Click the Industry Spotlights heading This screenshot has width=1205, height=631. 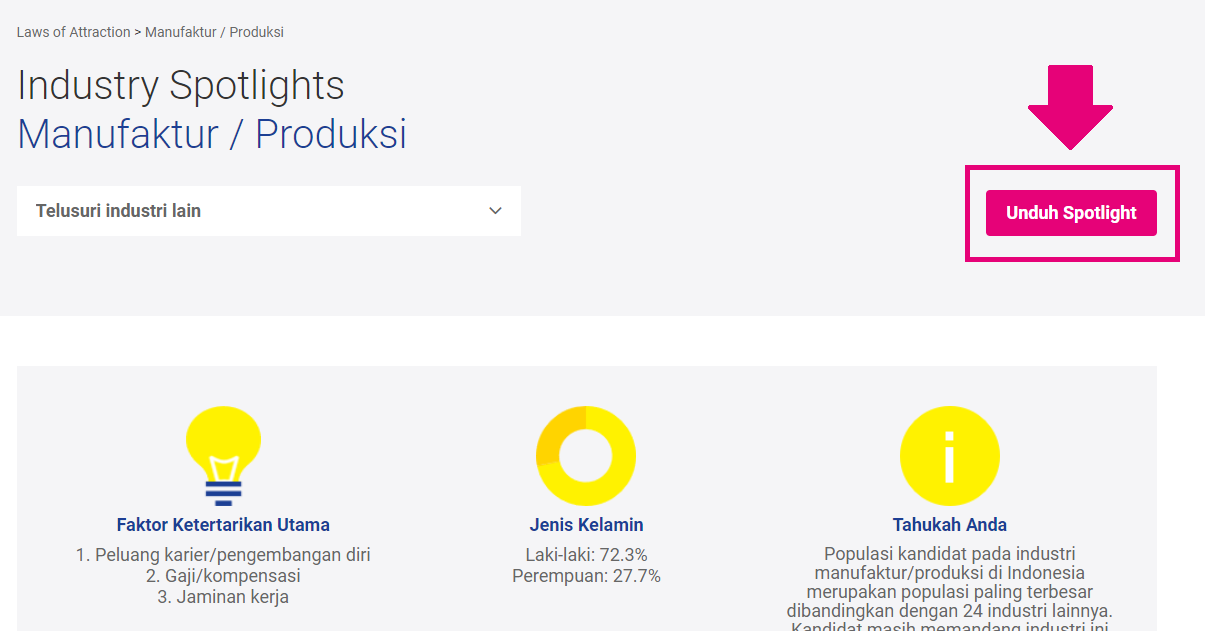pyautogui.click(x=181, y=86)
